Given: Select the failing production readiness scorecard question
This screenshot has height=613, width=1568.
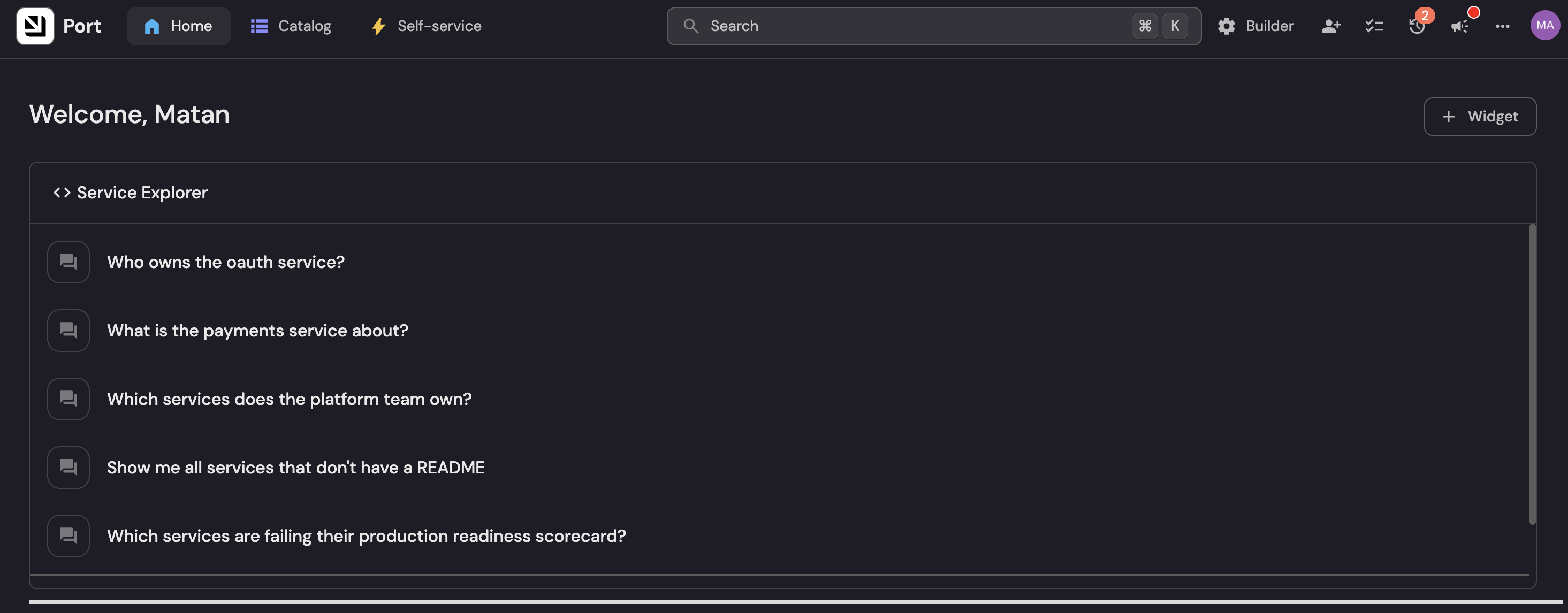Looking at the screenshot, I should tap(366, 536).
